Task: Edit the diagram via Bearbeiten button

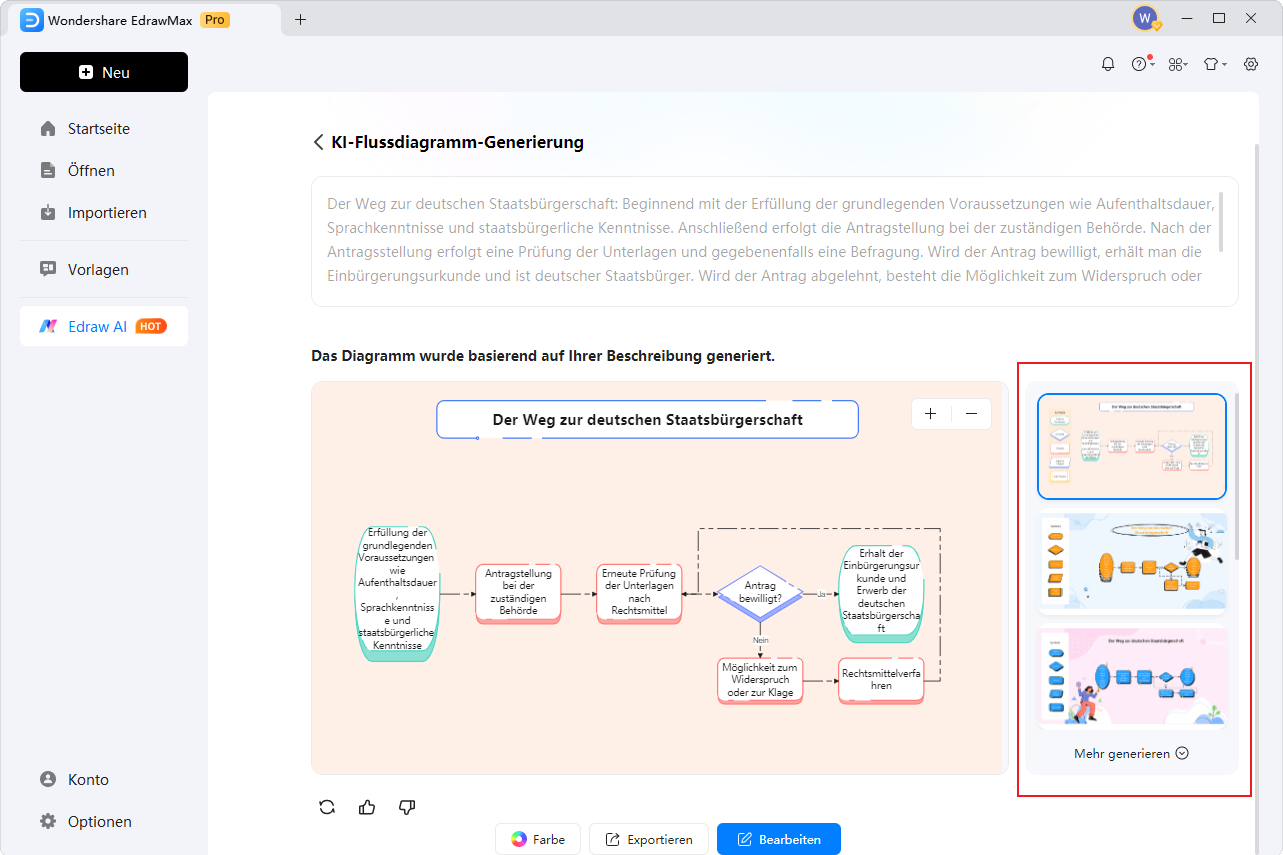Action: click(x=778, y=839)
